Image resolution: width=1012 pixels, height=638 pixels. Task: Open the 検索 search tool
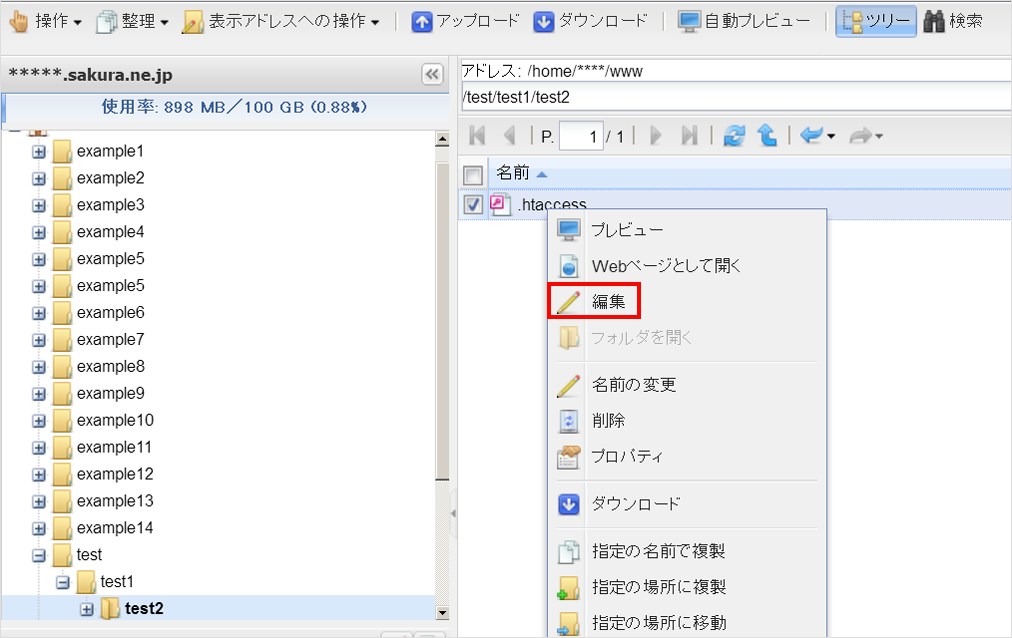(x=953, y=21)
